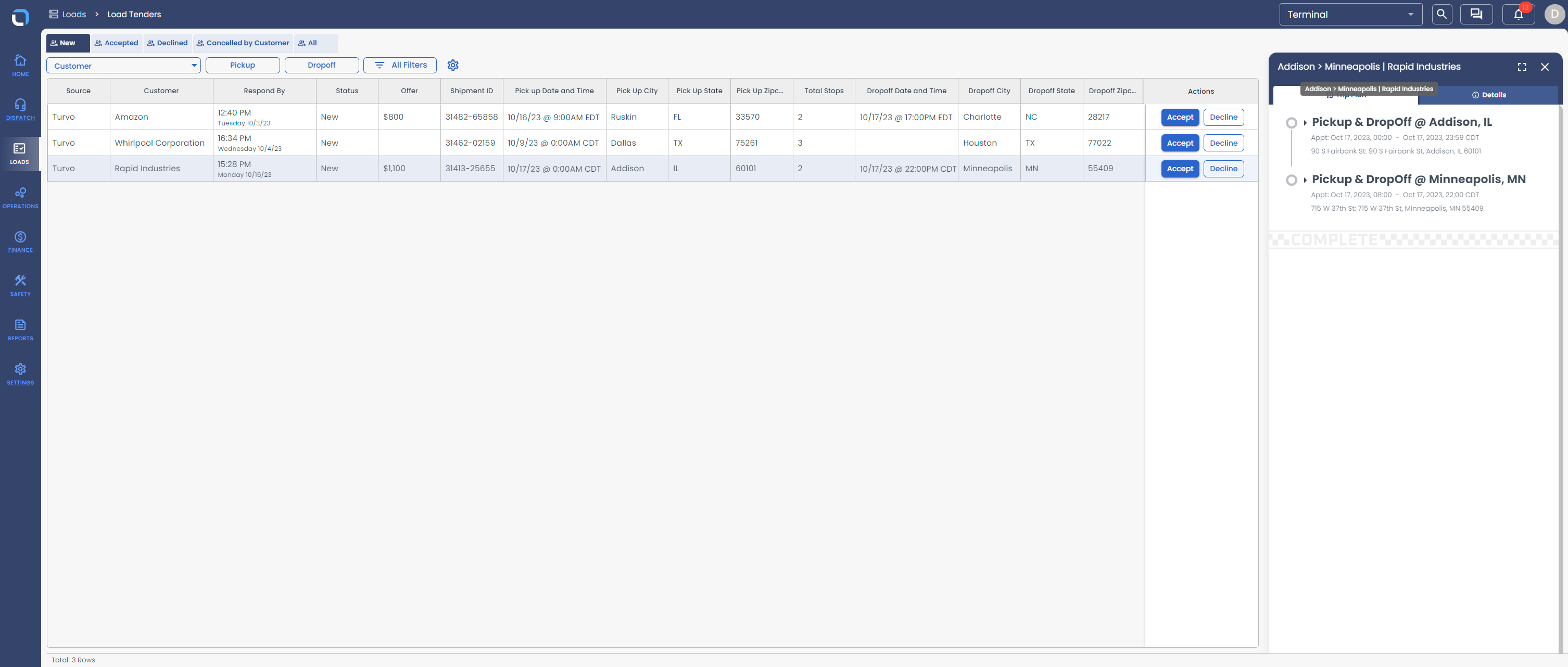Screen dimensions: 1568x667
Task: Open the Terminal dropdown
Action: pyautogui.click(x=1351, y=14)
